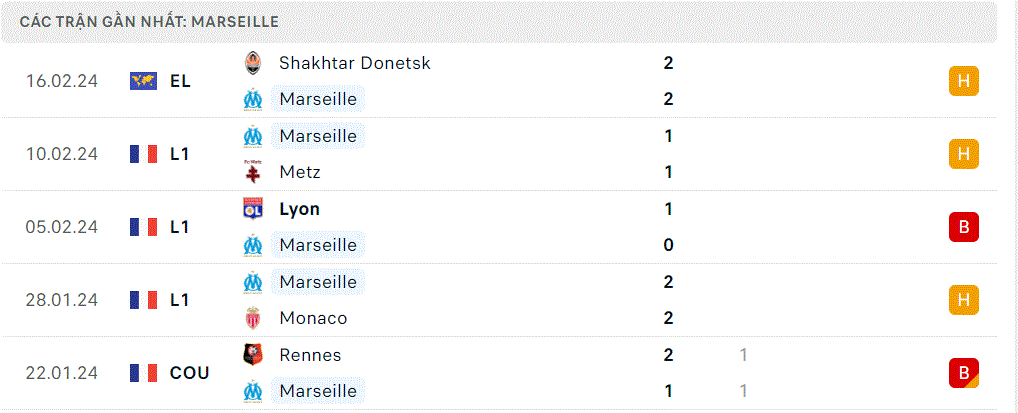Screen dimensions: 1018x413
Task: Click the red B badge for Lyon match
Action: click(x=963, y=227)
